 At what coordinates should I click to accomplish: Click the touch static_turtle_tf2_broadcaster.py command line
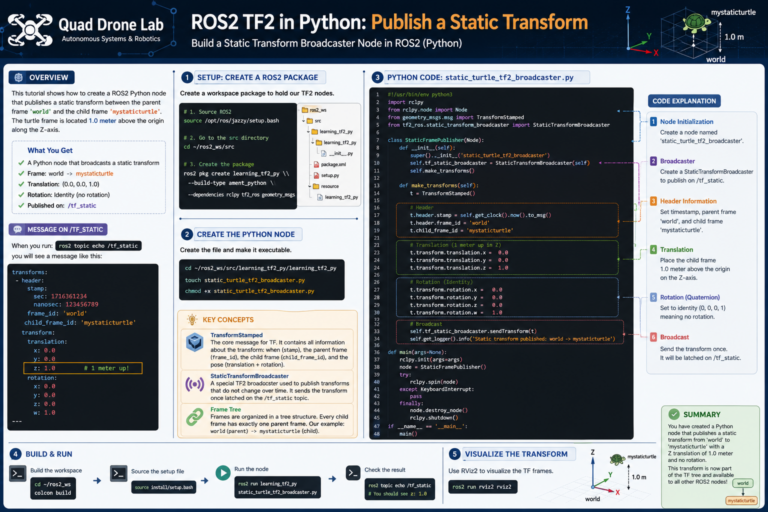[x=245, y=280]
